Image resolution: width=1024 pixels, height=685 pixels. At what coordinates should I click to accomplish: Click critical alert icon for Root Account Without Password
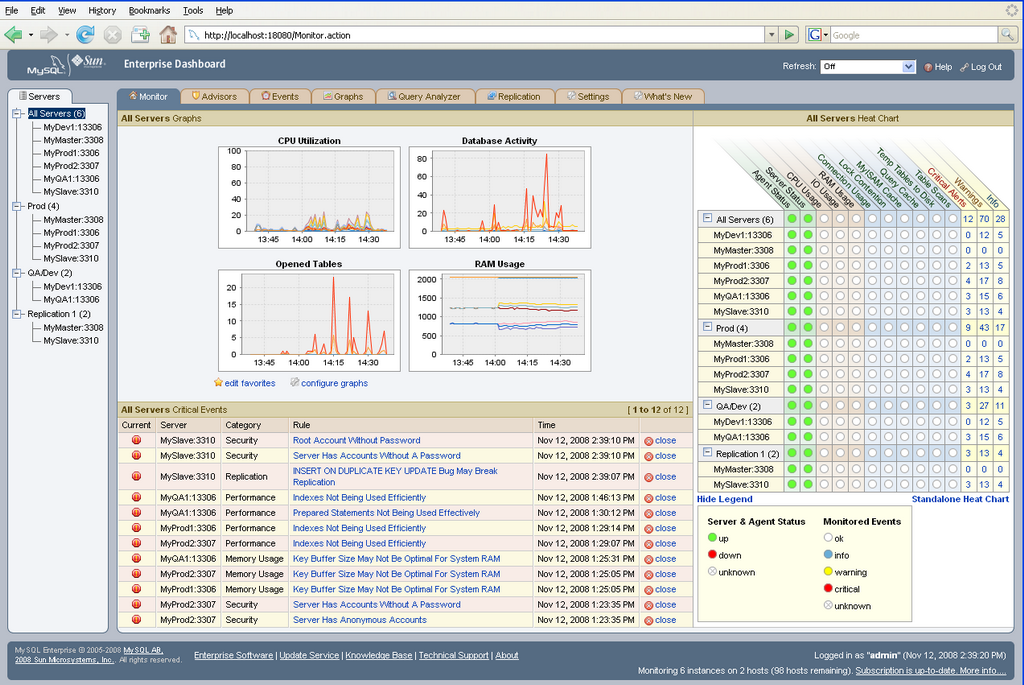(x=136, y=440)
